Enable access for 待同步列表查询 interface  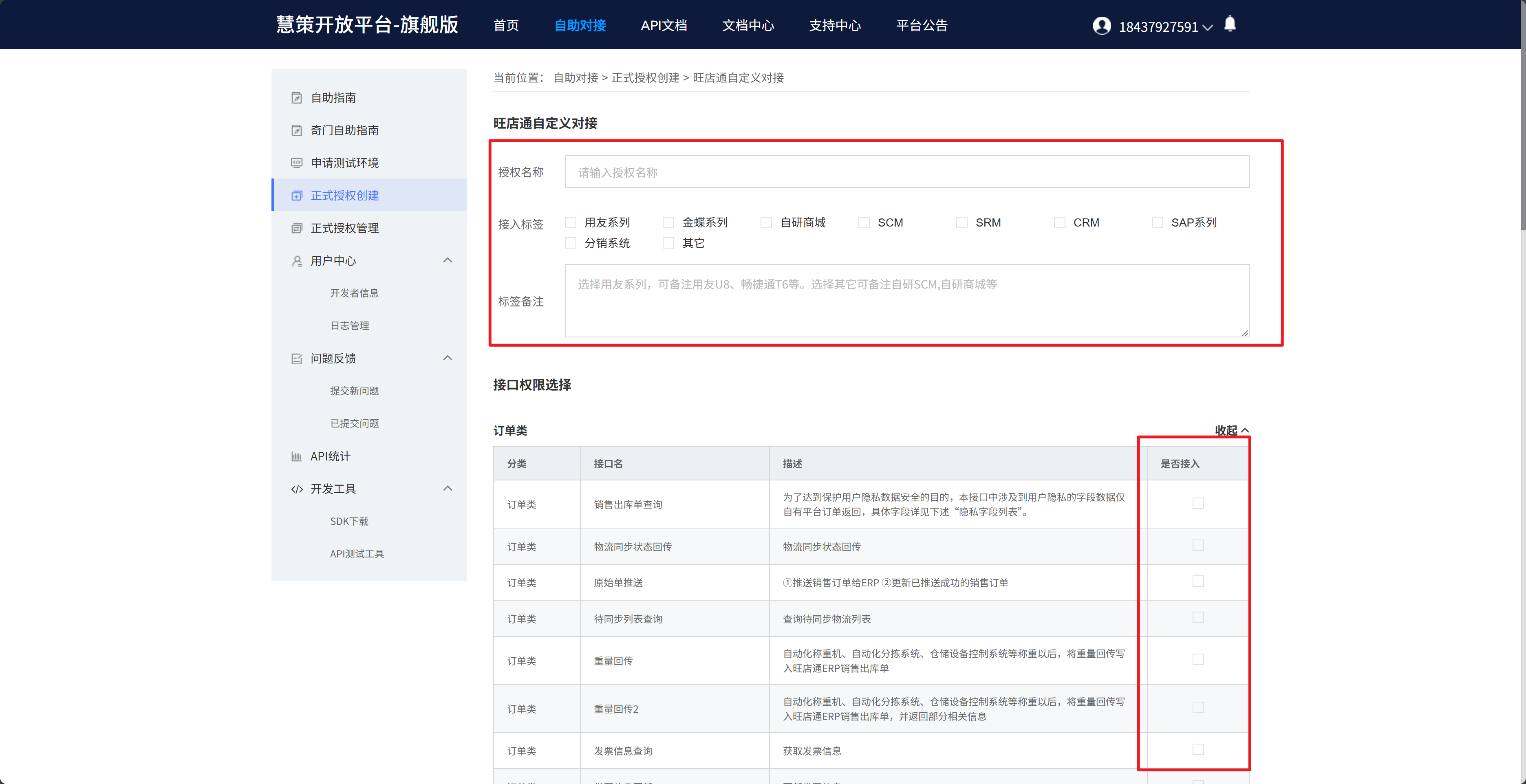1198,618
